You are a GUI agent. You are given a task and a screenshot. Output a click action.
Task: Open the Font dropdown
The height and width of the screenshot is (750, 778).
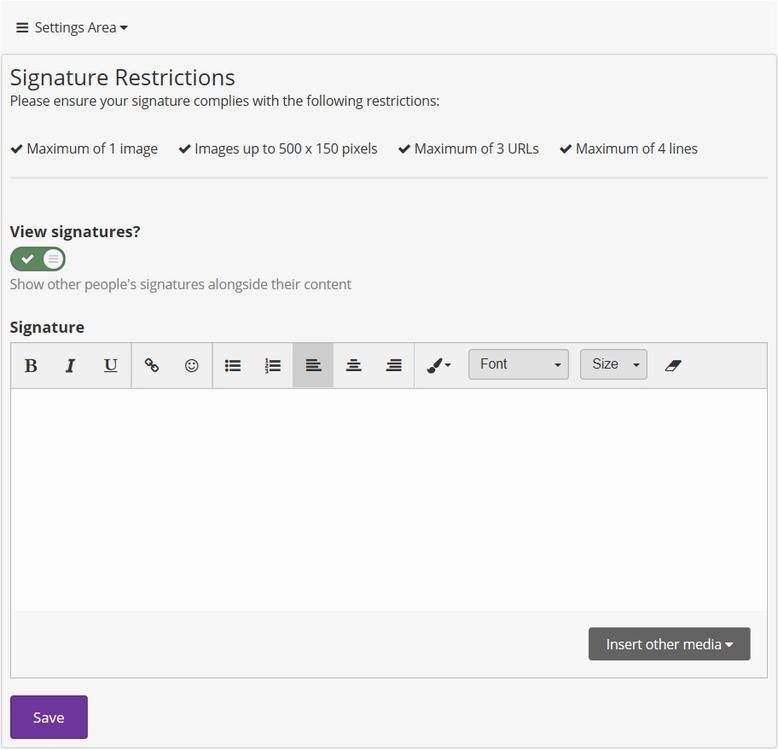[518, 365]
